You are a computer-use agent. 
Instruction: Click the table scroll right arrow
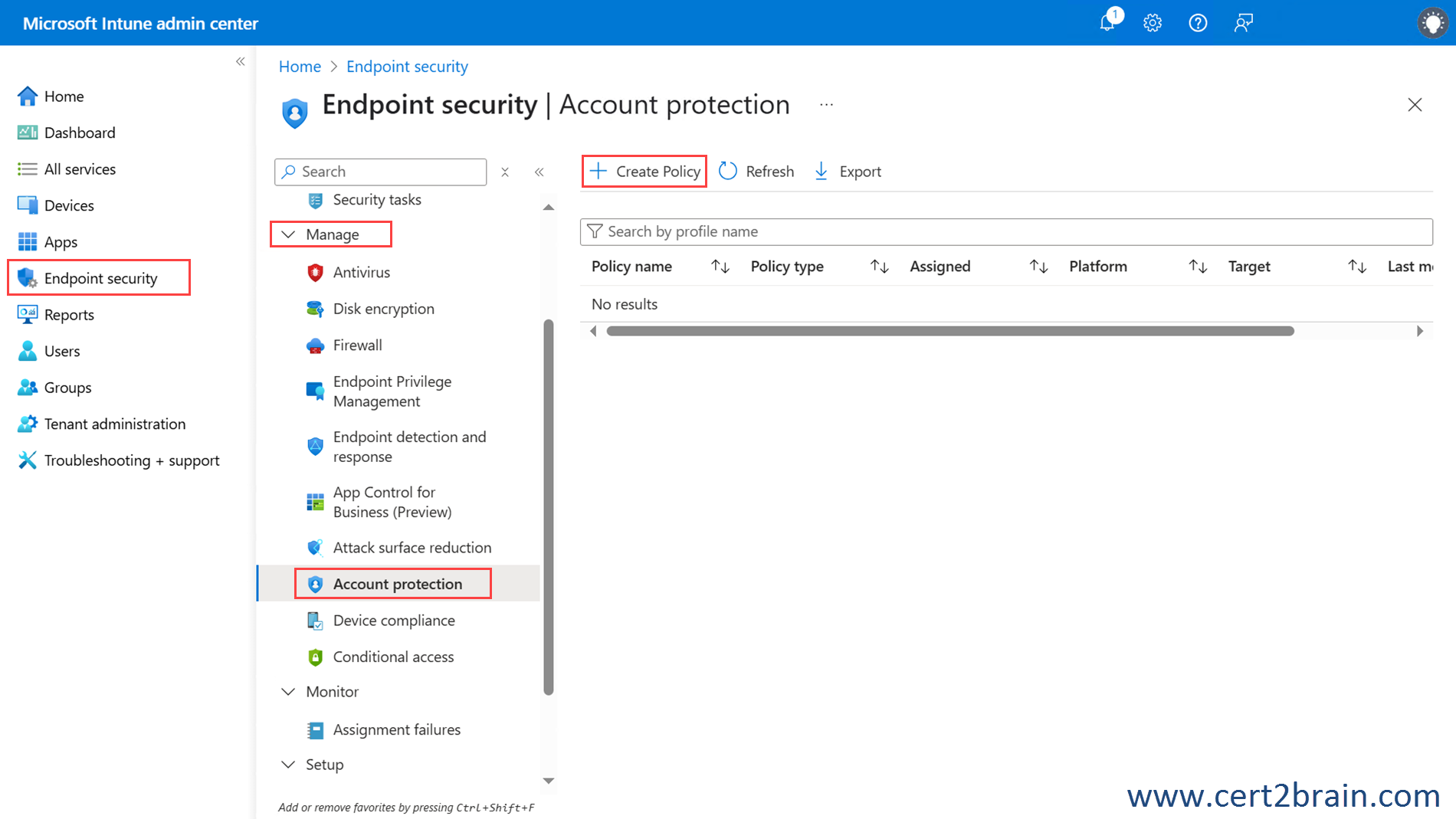[1419, 331]
